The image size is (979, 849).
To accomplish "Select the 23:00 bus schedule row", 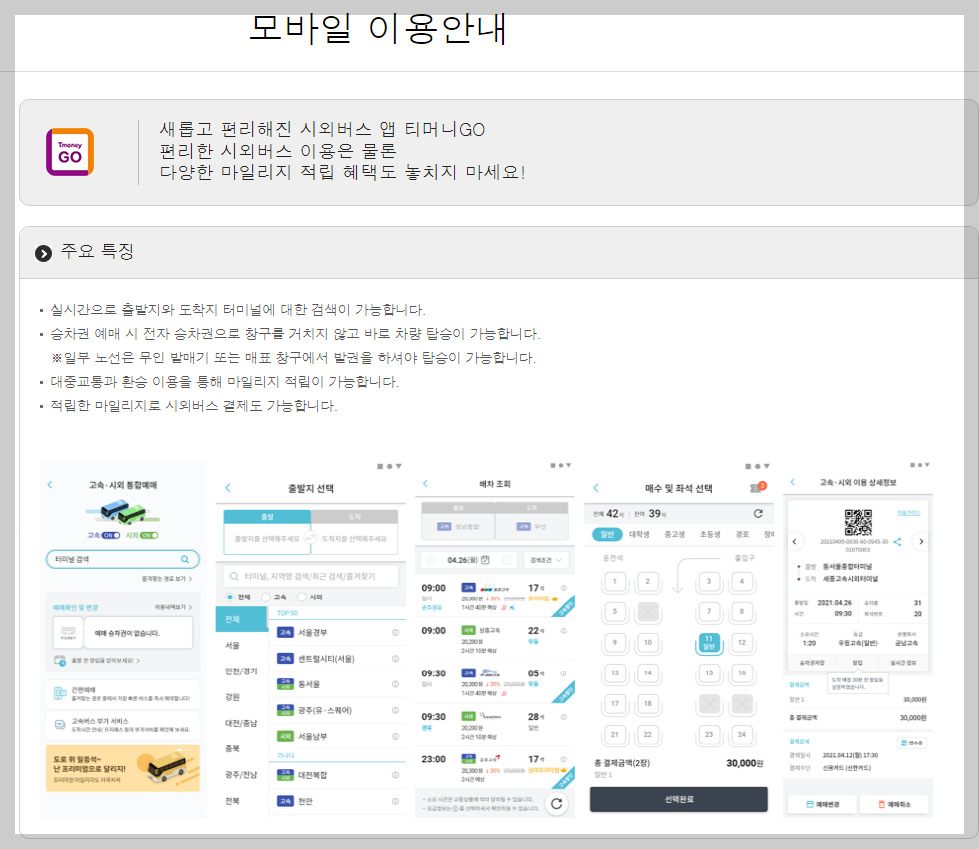I will pos(494,768).
